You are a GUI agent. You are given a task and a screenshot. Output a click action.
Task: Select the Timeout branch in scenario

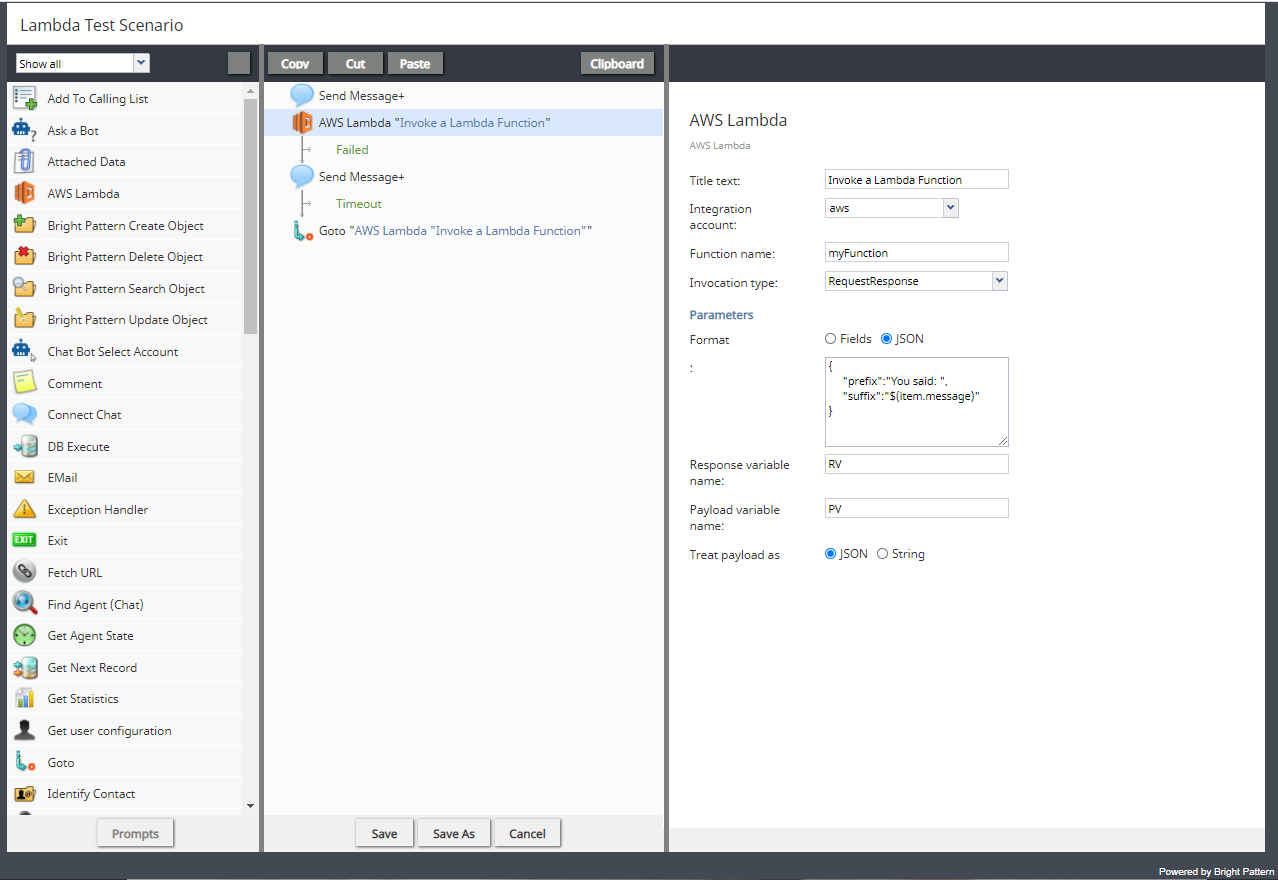pos(358,203)
